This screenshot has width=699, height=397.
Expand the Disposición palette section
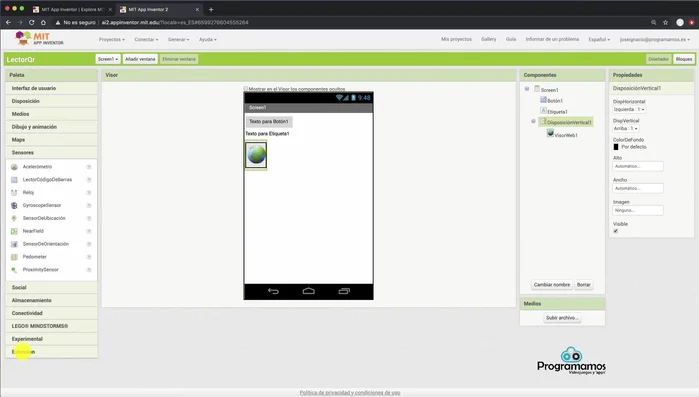click(x=52, y=101)
